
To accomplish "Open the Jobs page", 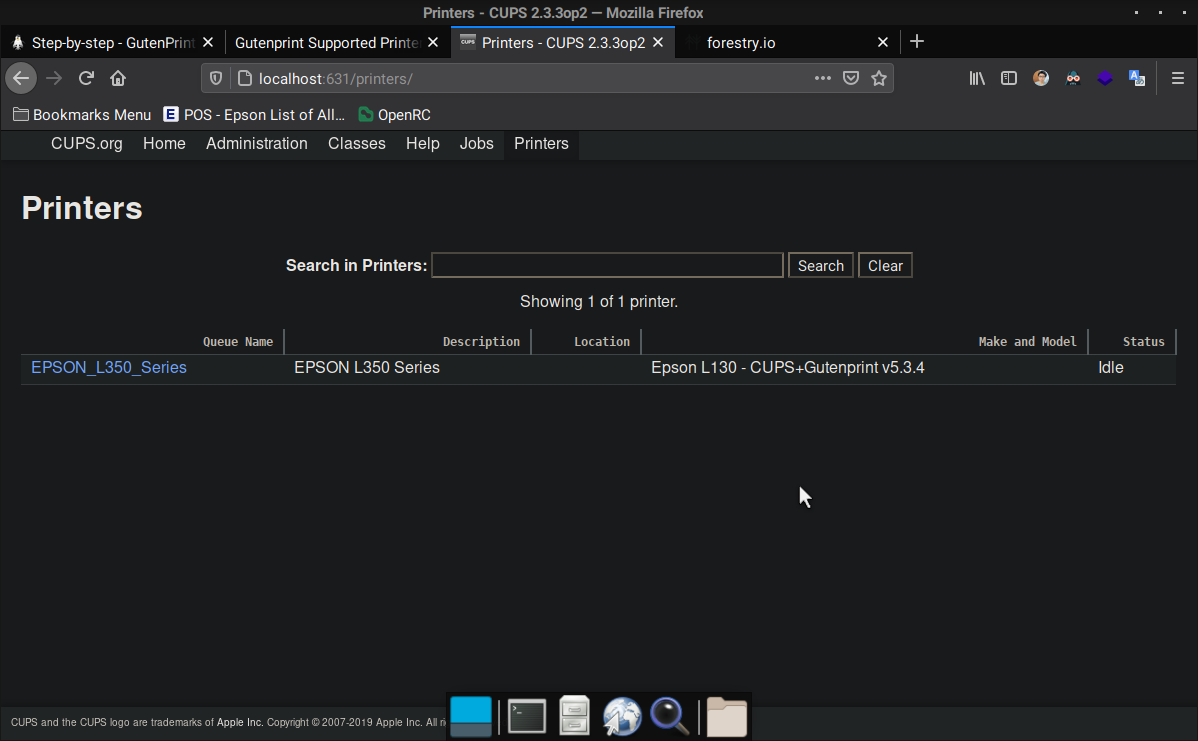I will [x=477, y=144].
